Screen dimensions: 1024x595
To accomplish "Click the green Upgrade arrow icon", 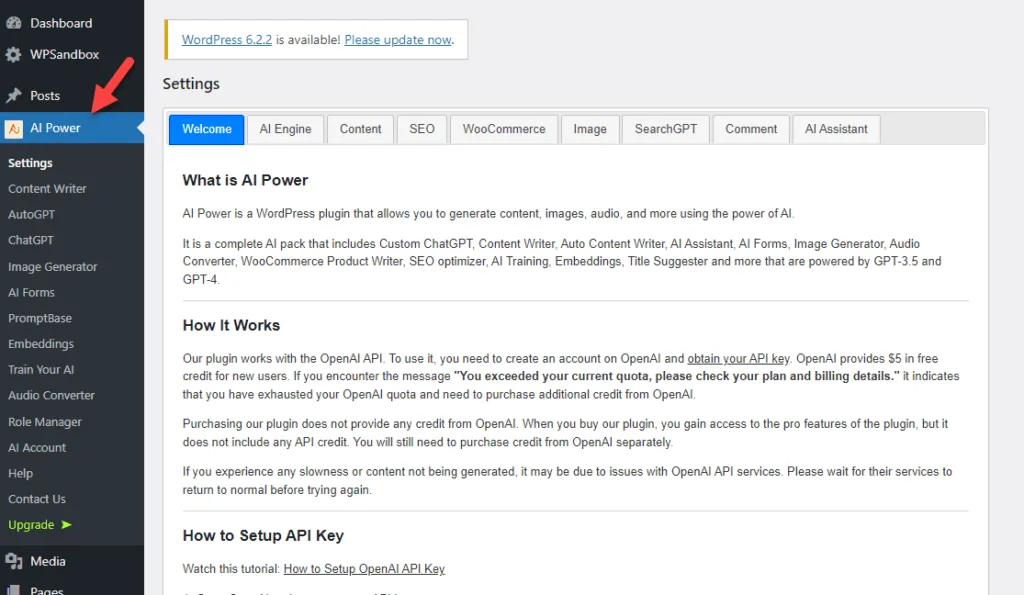I will pos(66,524).
